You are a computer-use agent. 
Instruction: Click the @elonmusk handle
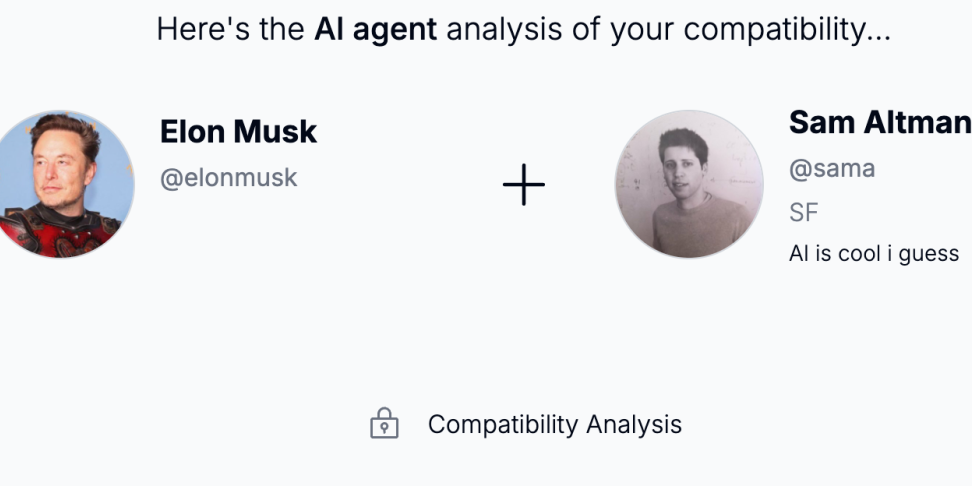pyautogui.click(x=229, y=178)
